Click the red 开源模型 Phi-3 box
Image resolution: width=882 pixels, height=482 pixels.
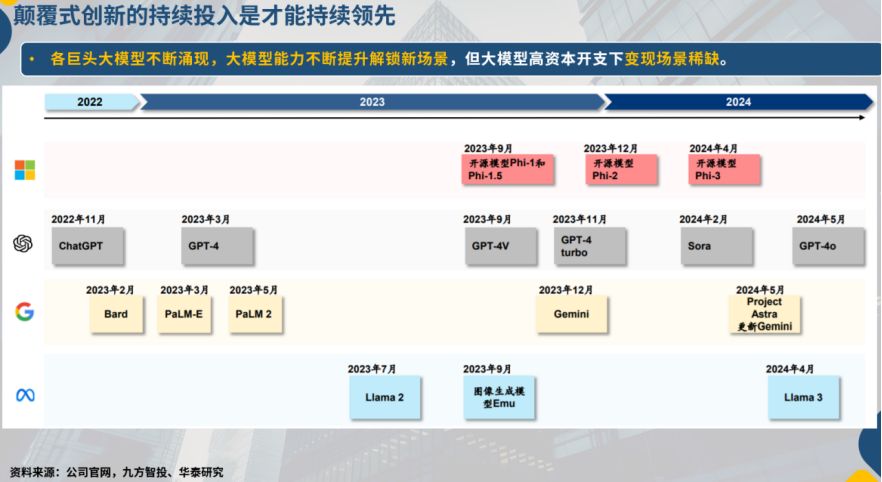pos(724,170)
